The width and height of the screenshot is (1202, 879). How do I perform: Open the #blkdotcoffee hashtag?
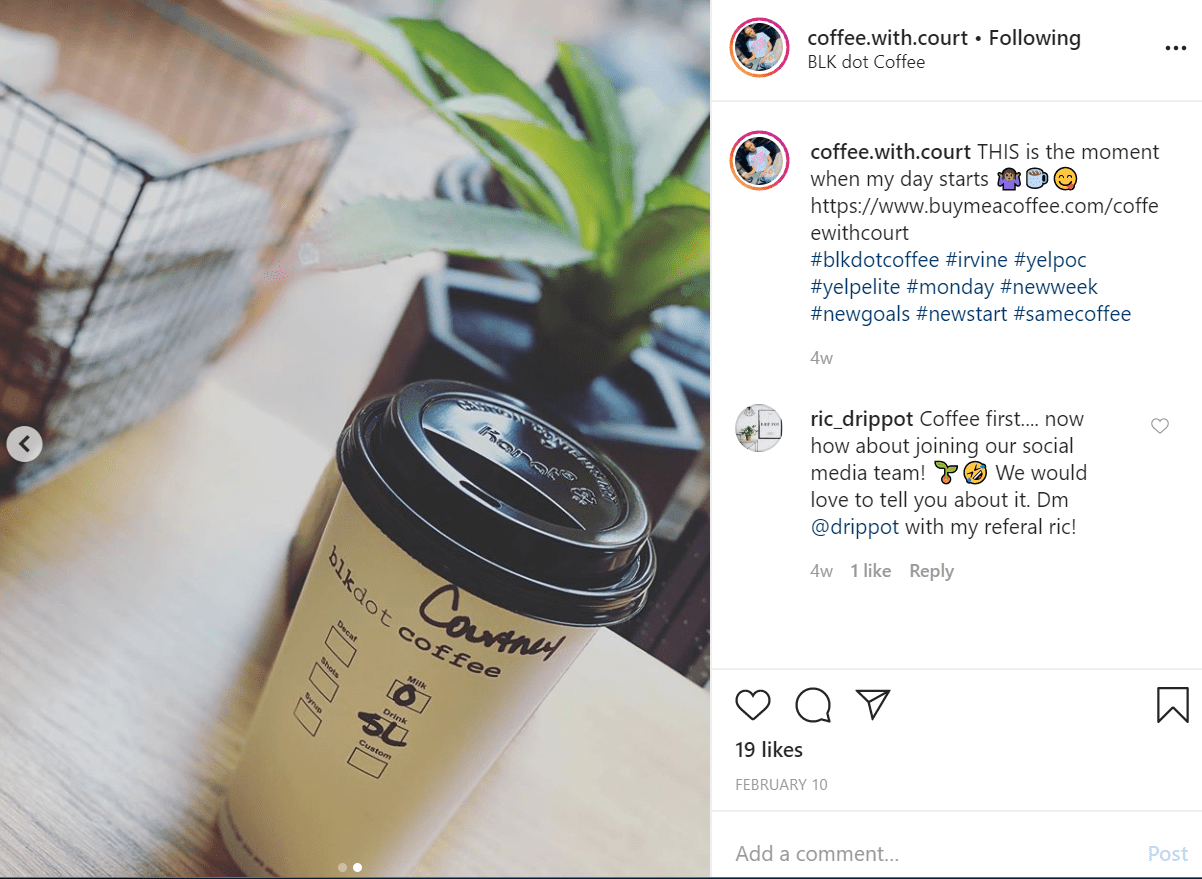[875, 260]
